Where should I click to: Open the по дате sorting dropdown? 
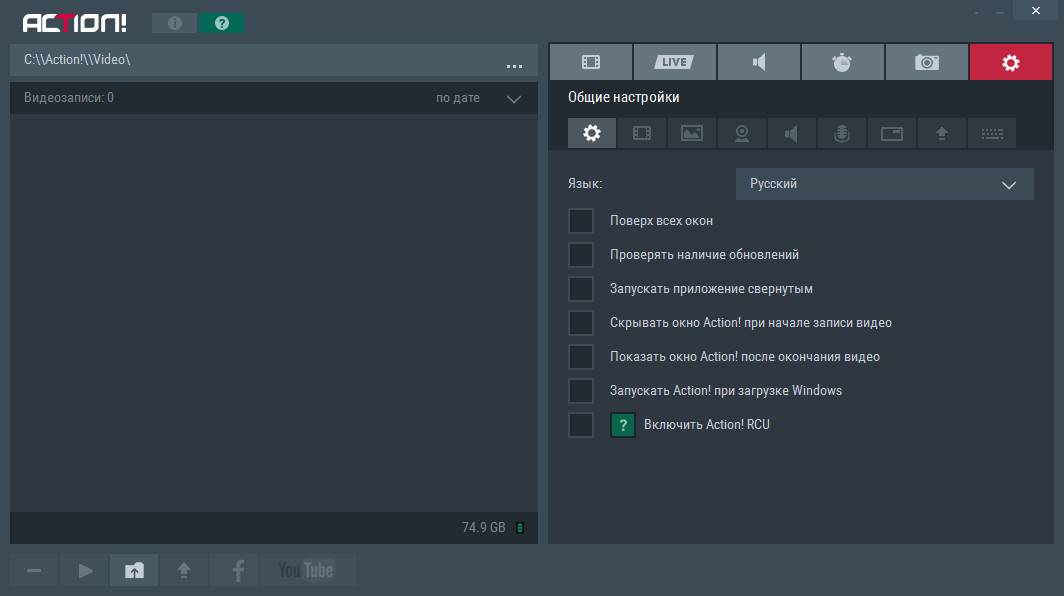point(478,98)
